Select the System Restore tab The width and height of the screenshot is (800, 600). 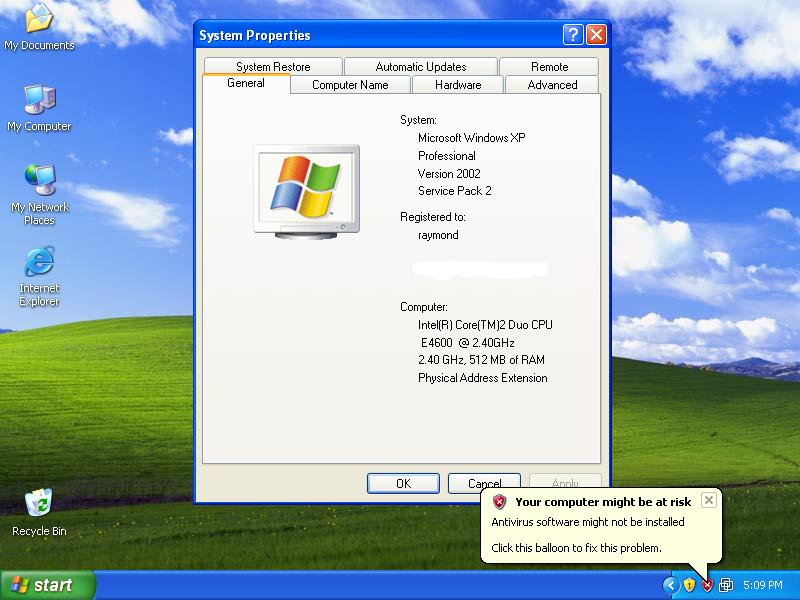pos(271,66)
